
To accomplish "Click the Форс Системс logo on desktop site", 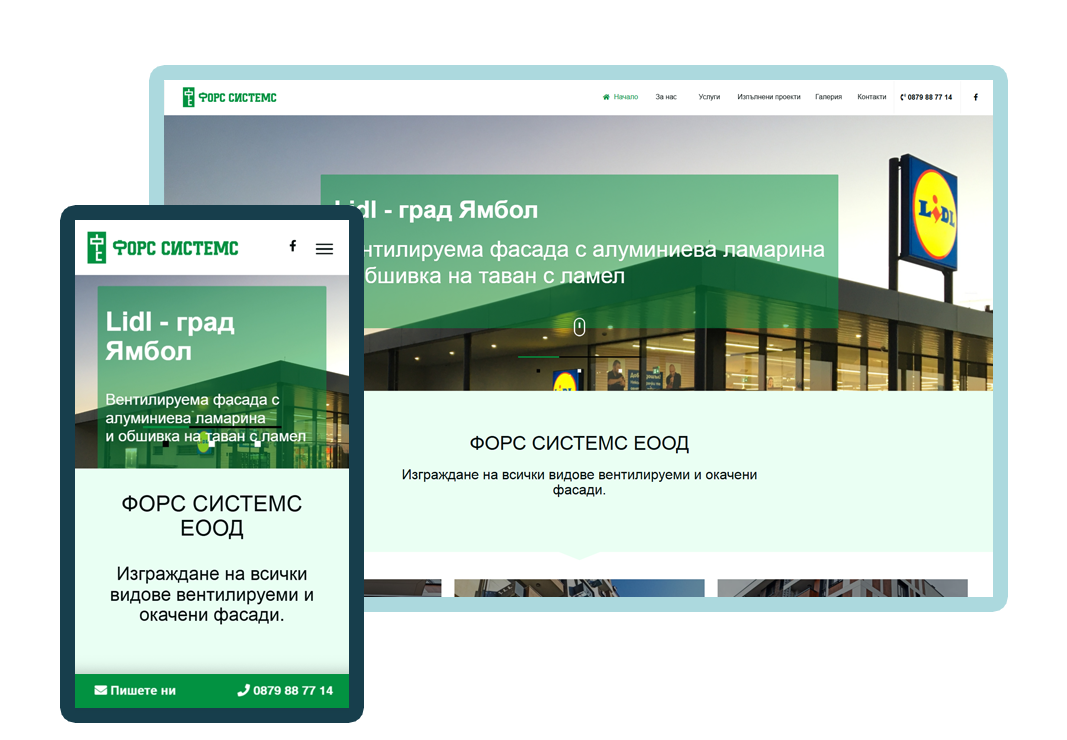I will [229, 97].
